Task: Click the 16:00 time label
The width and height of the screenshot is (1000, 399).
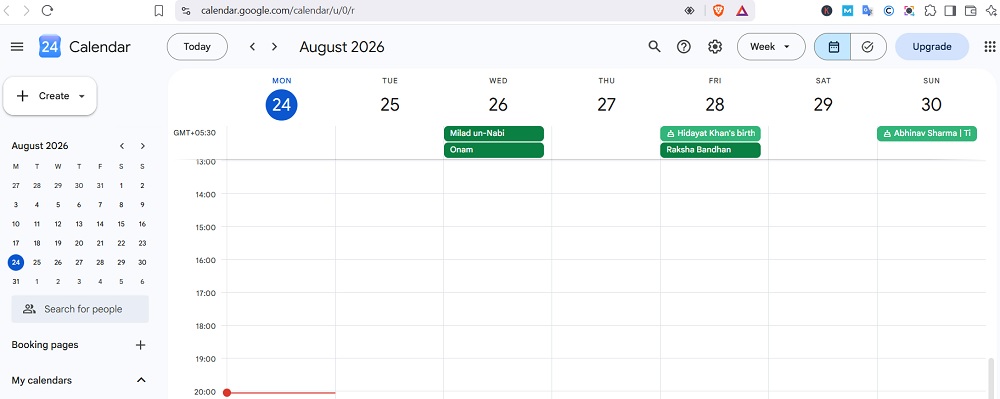Action: click(x=205, y=260)
